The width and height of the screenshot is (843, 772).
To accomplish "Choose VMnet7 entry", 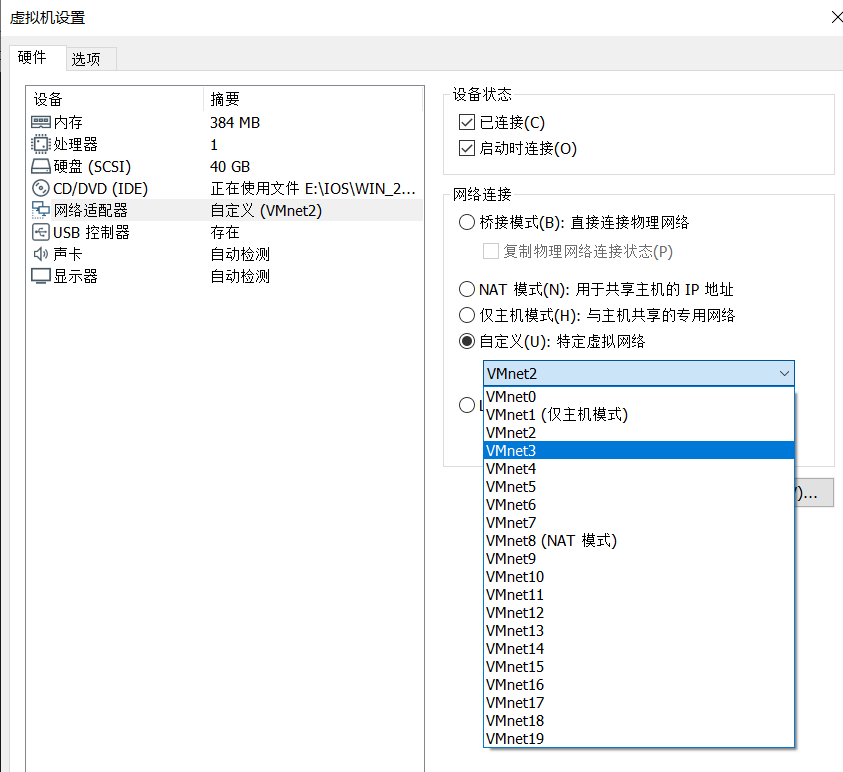I will pyautogui.click(x=639, y=523).
